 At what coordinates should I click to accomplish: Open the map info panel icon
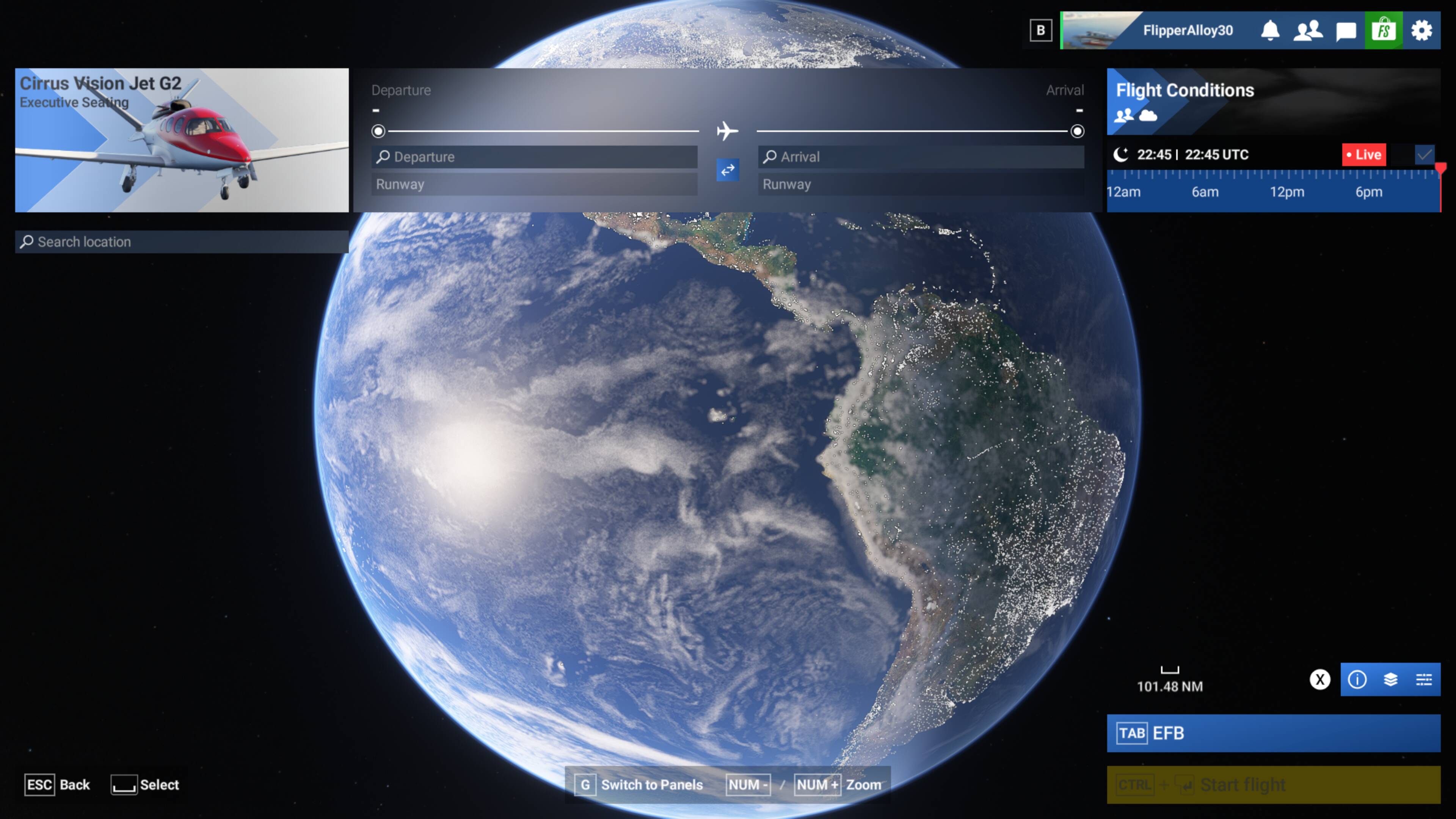(x=1357, y=679)
